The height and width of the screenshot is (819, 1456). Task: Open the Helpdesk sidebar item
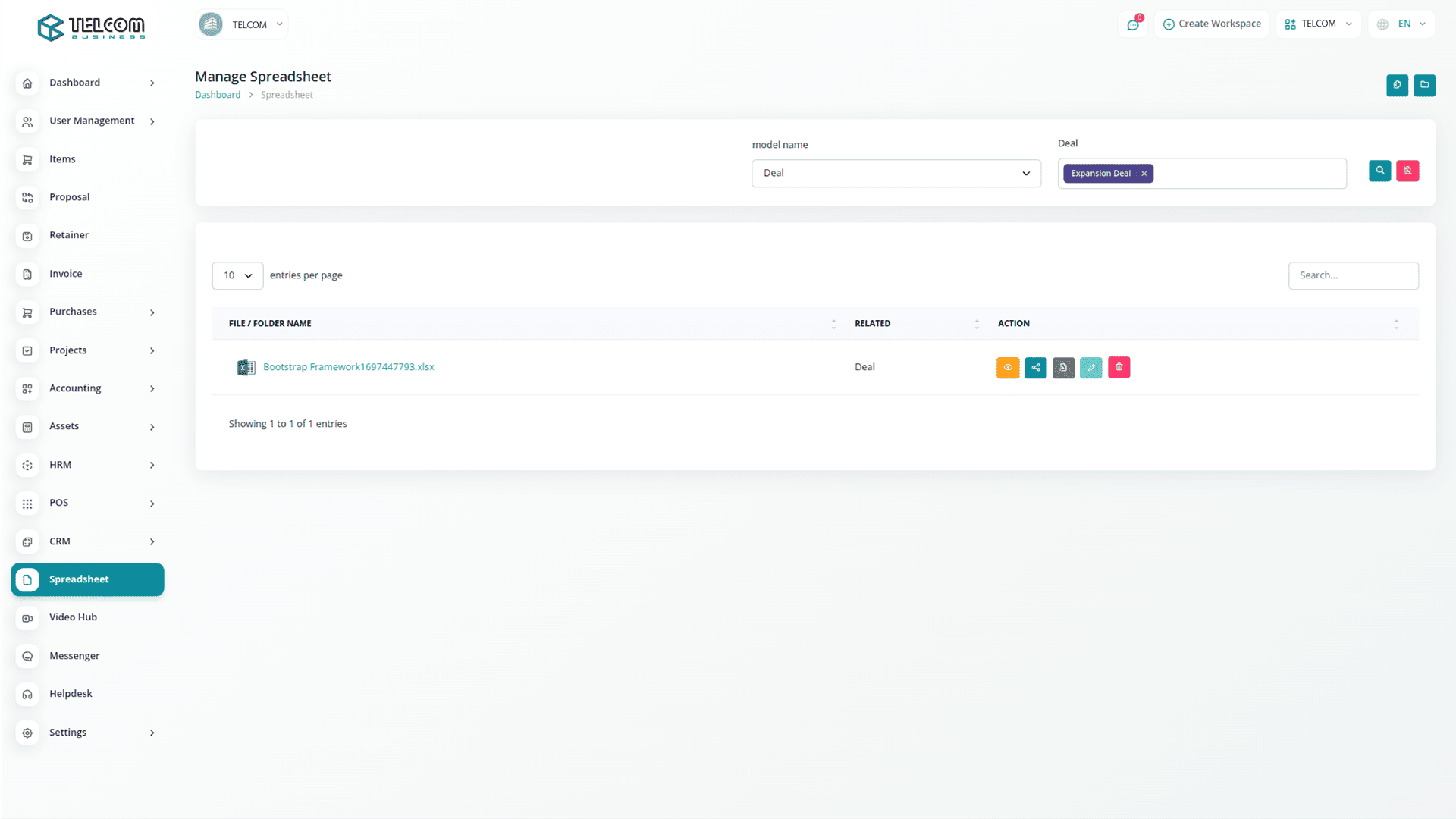tap(71, 694)
